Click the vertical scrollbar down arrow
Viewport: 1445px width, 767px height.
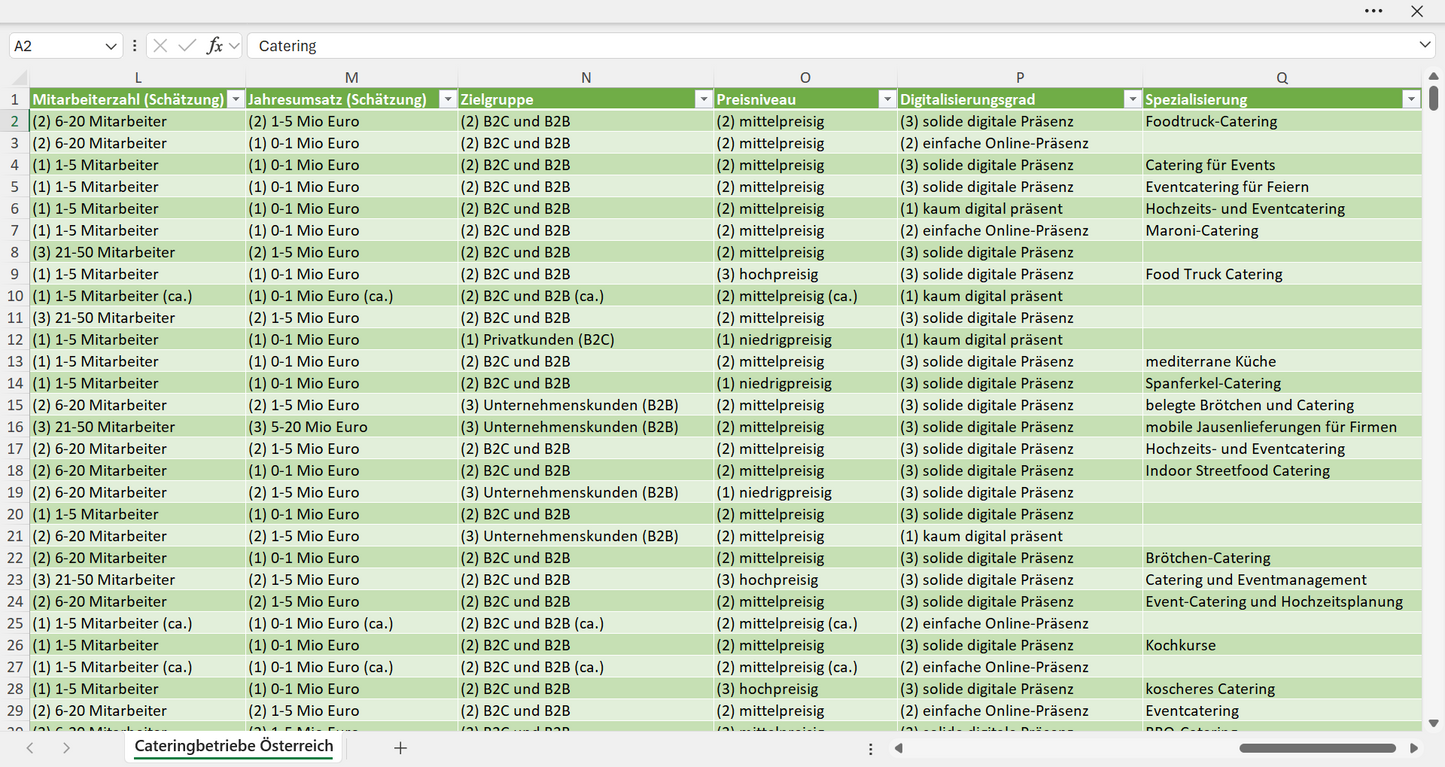click(1434, 723)
